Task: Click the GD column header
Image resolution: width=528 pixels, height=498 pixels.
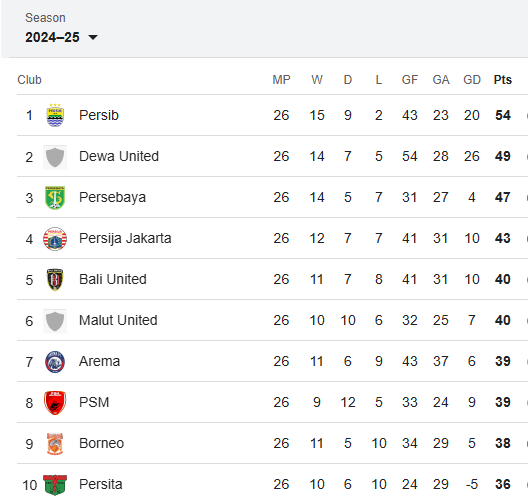Action: [472, 80]
